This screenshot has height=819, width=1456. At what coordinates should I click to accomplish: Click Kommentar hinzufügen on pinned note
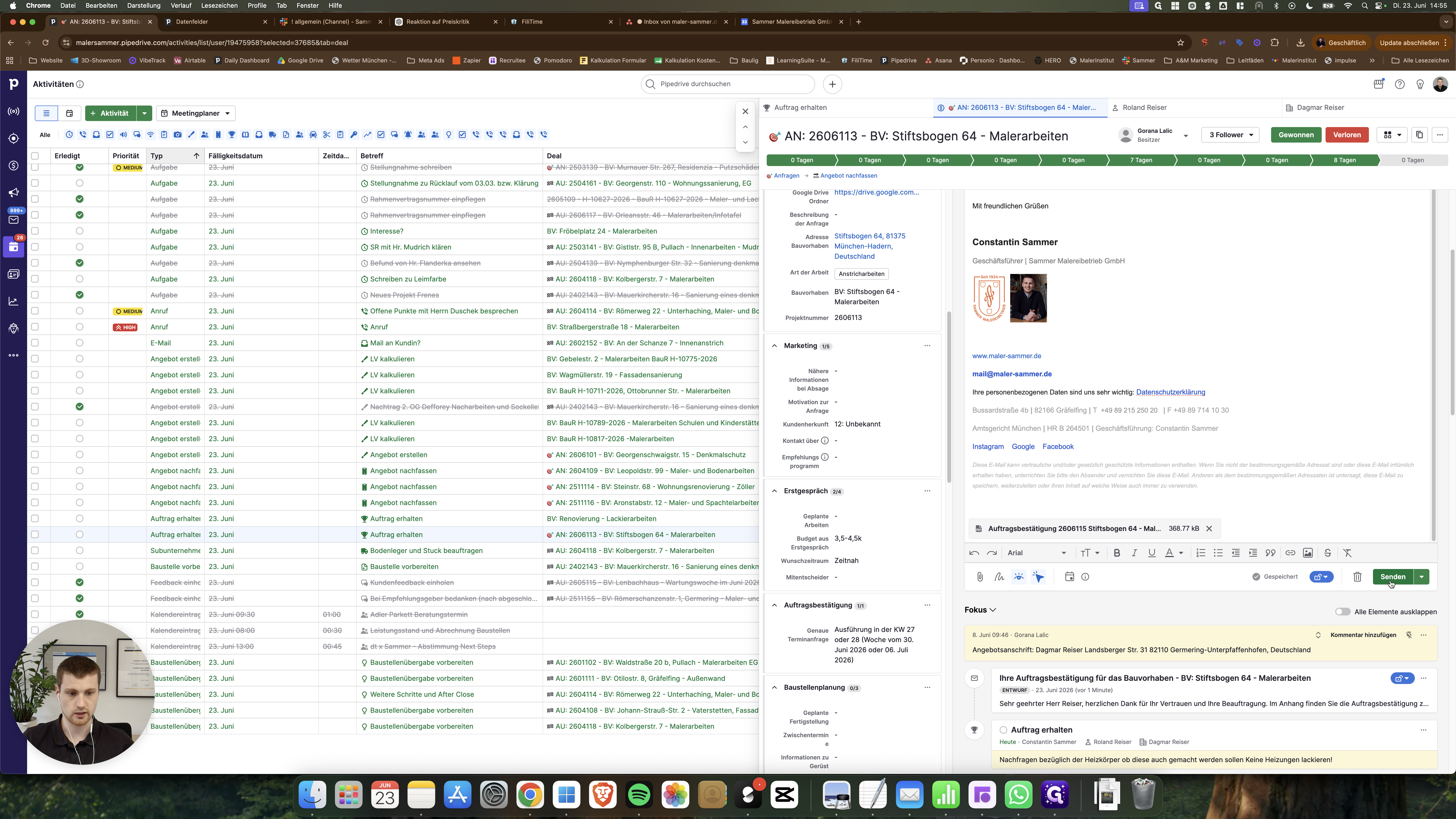coord(1363,635)
